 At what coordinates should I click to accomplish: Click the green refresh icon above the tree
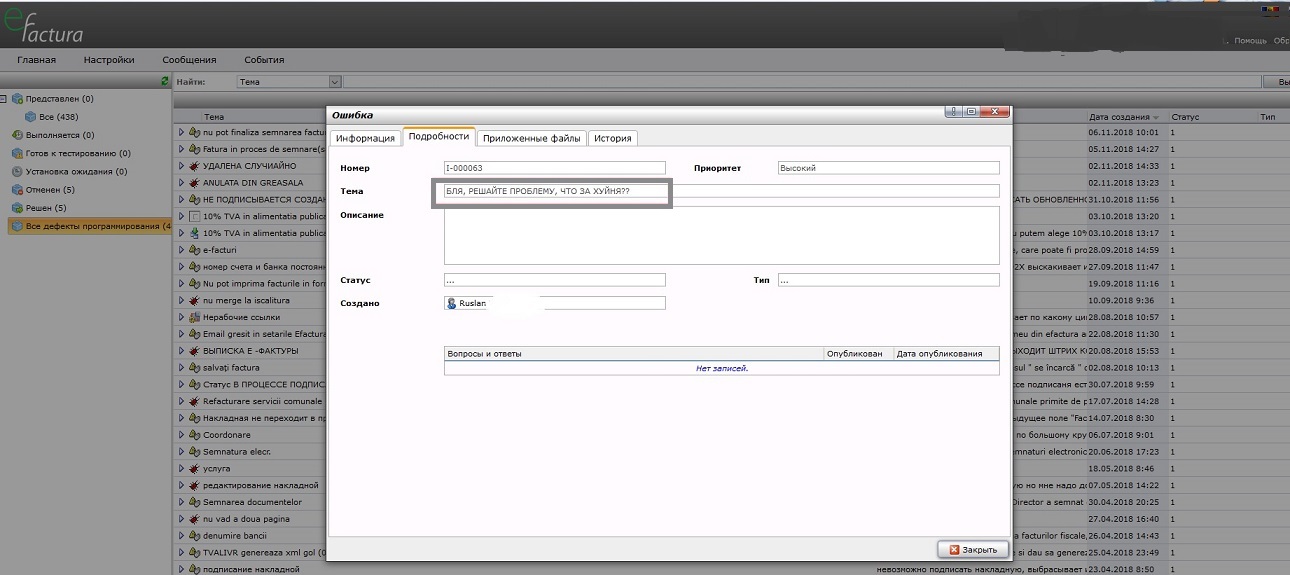point(165,81)
